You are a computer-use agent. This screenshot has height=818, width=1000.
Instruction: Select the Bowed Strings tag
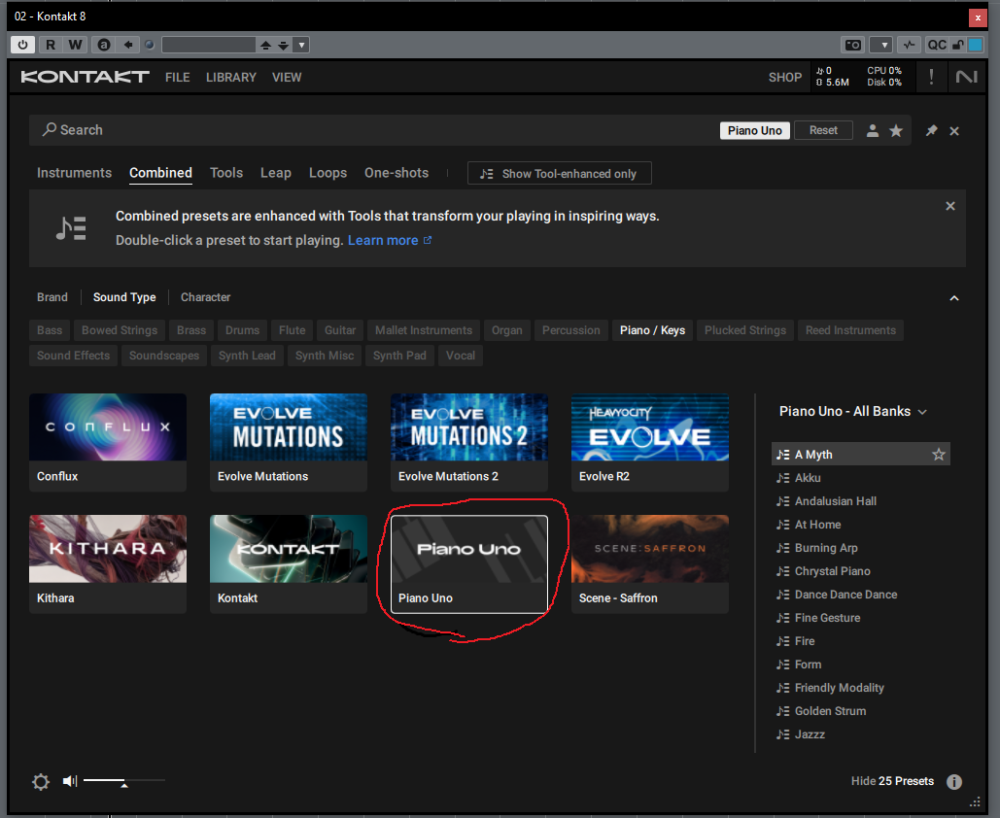point(119,330)
